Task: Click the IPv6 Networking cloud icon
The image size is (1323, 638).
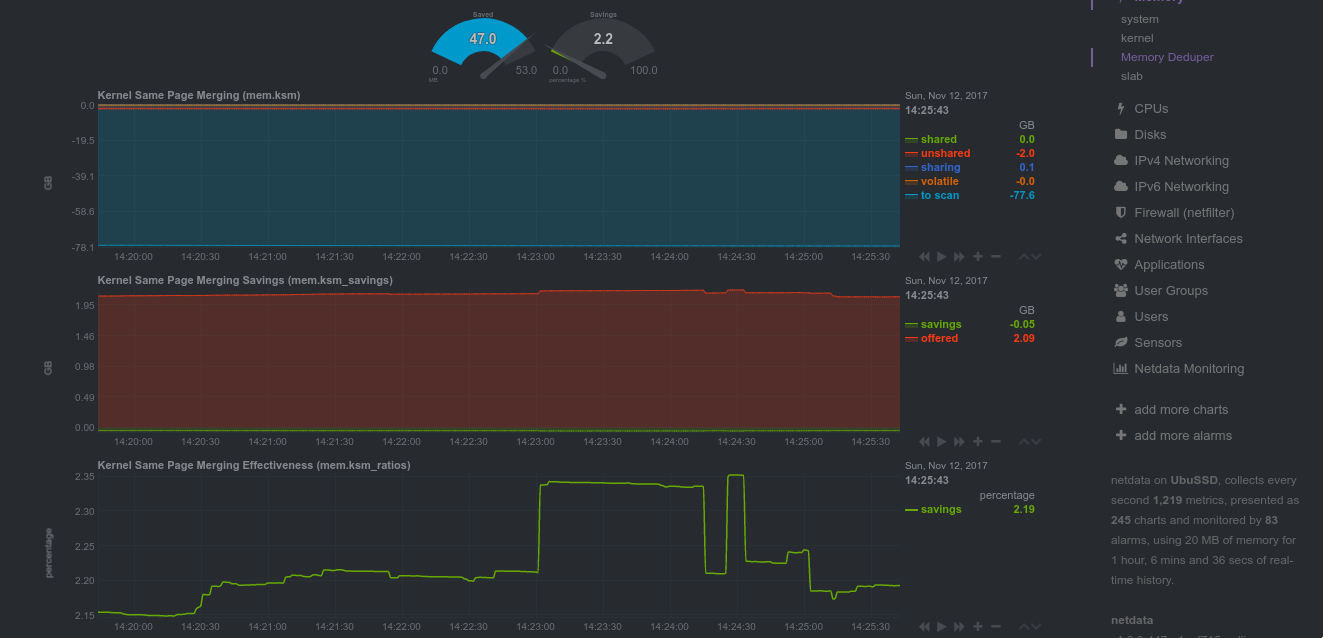Action: click(x=1120, y=186)
